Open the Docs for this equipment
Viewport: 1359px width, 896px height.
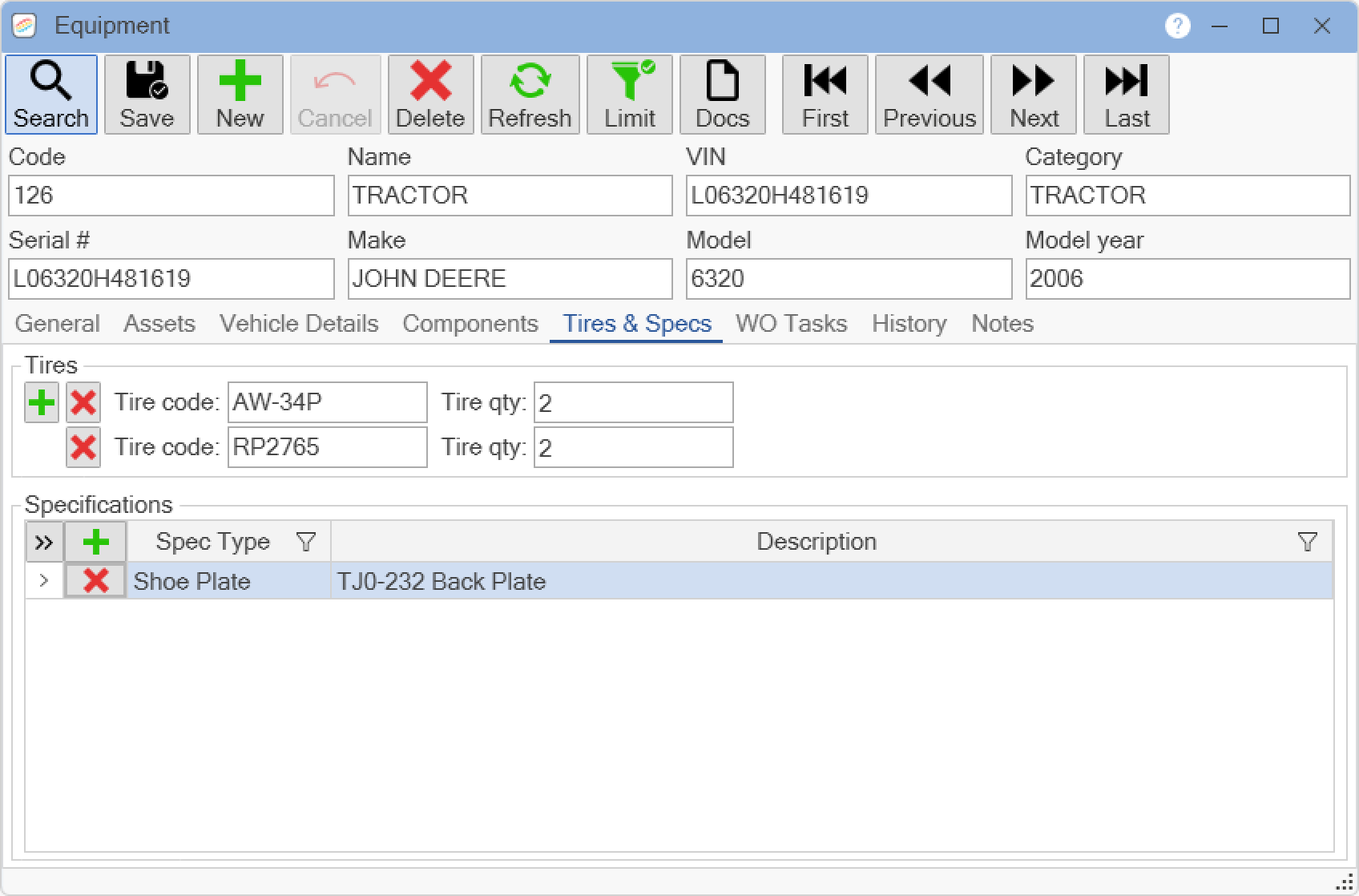point(723,95)
